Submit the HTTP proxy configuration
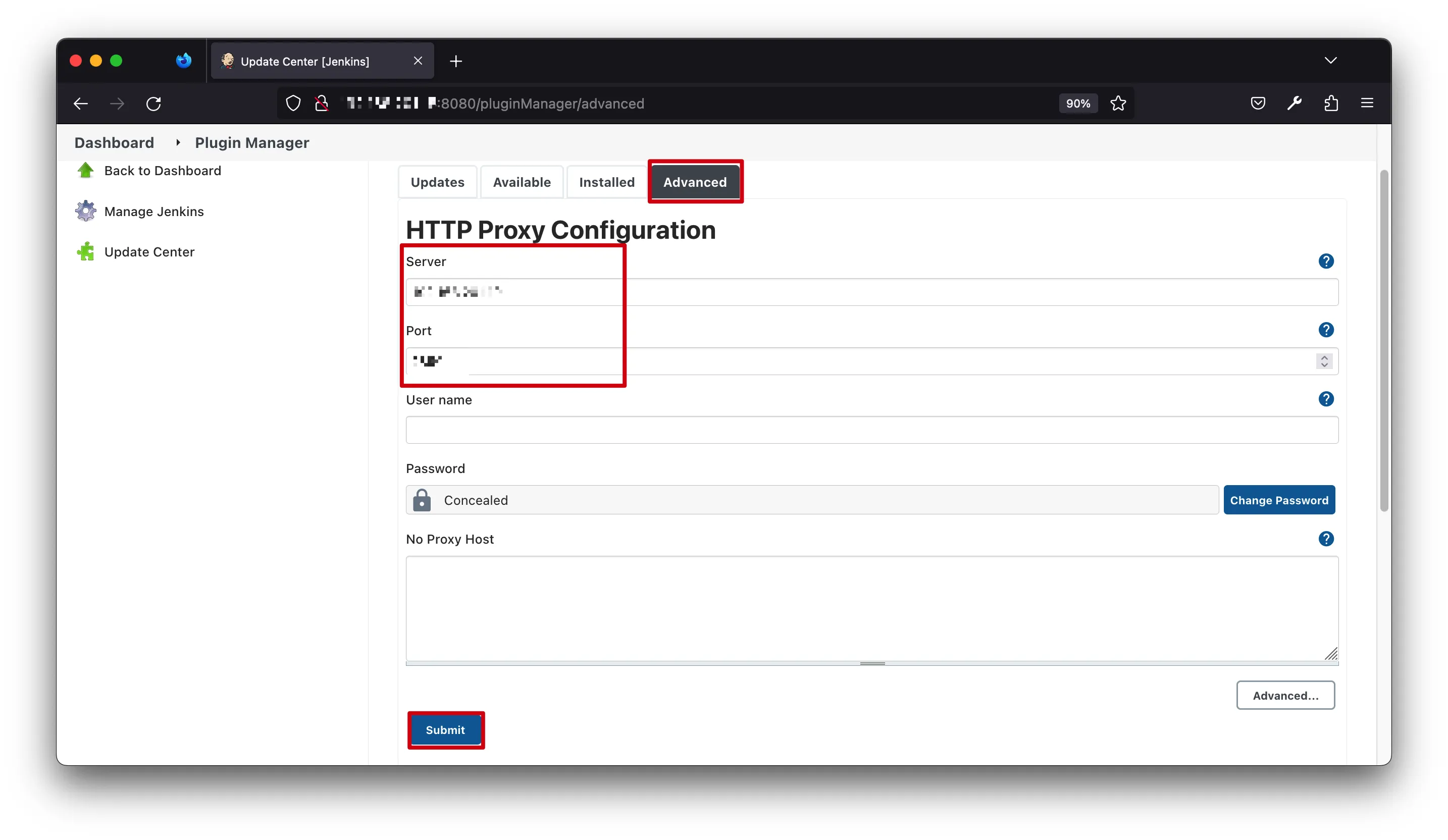 click(445, 729)
